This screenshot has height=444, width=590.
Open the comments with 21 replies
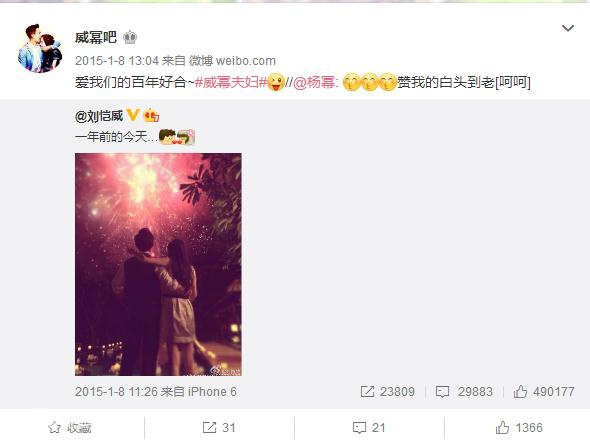369,428
